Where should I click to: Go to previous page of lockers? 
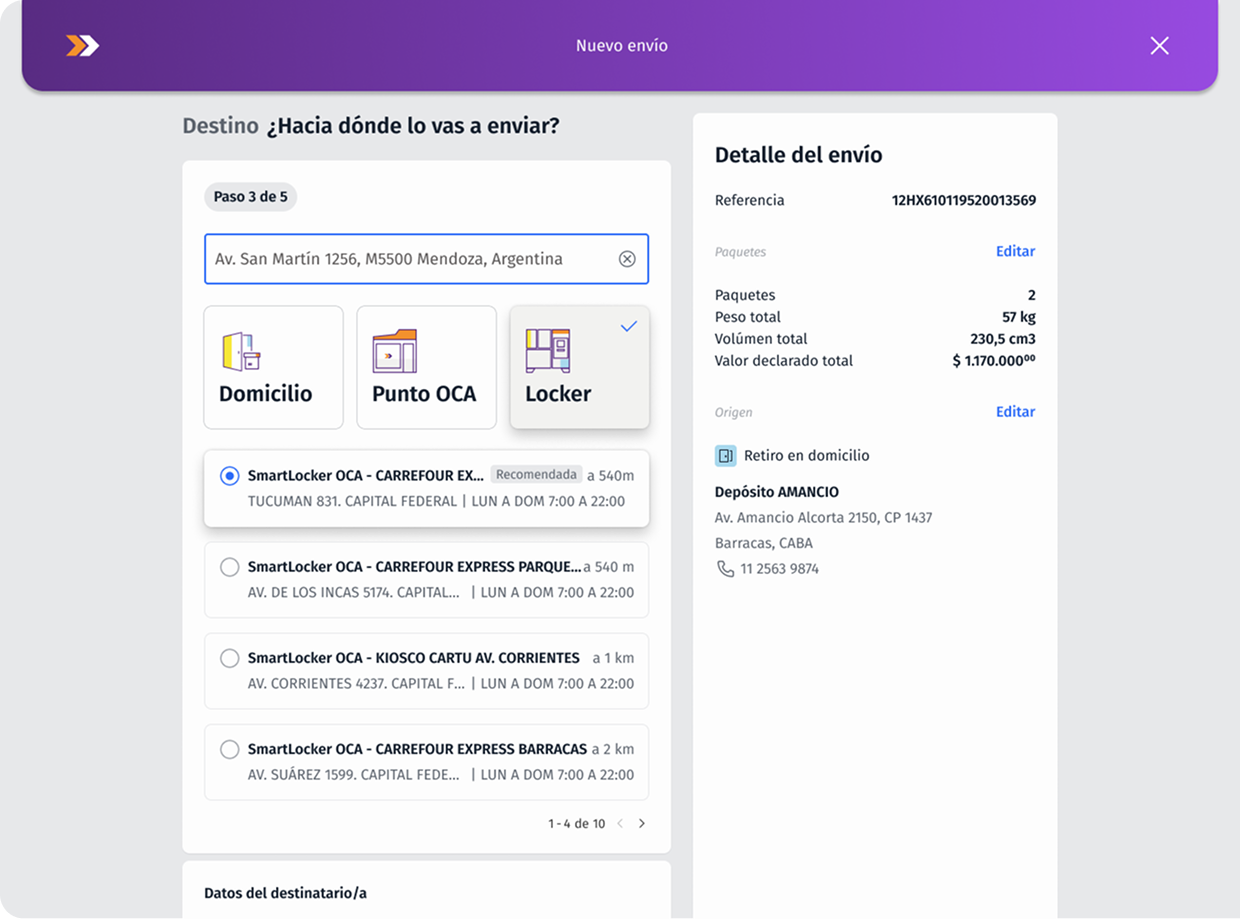(620, 824)
